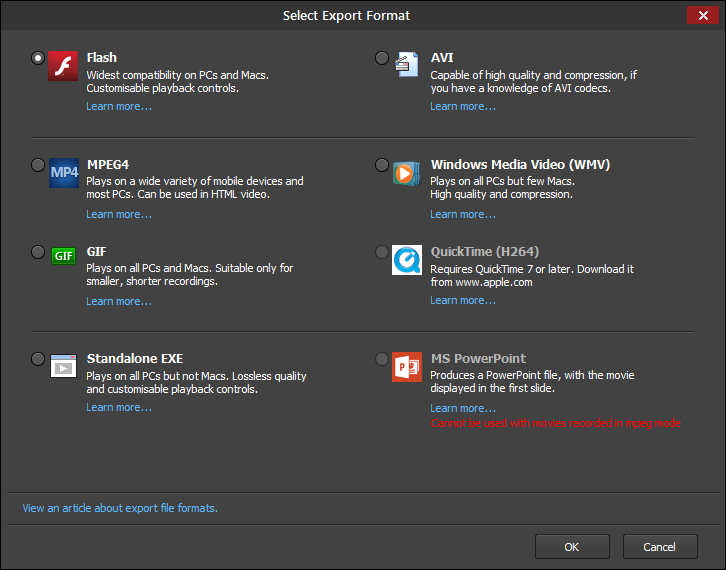Click the QuickTime H264 icon
The image size is (726, 570).
point(406,260)
